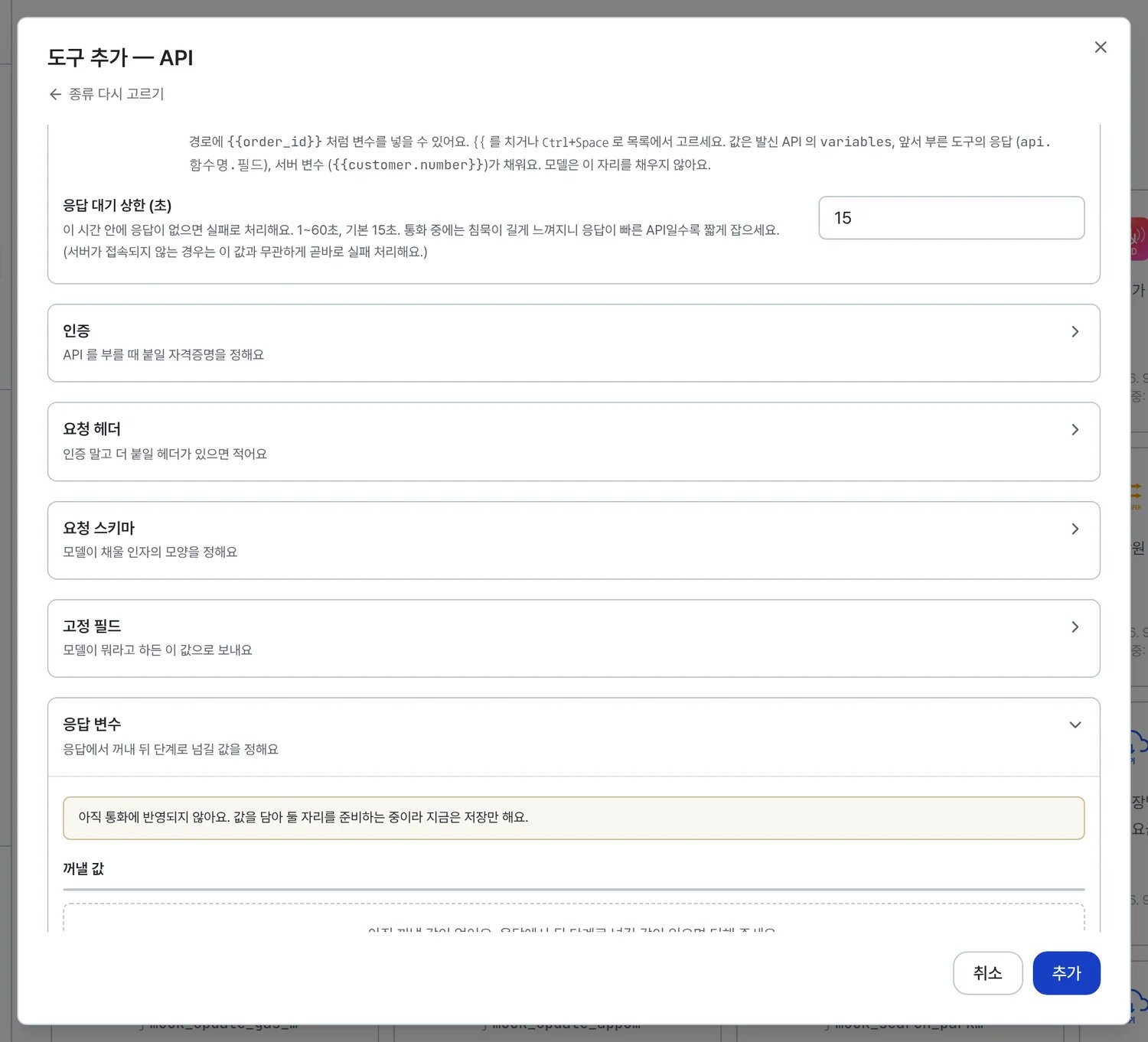Click description API 를 부를 때 붙일 자격증명을 정해요
1148x1042 pixels.
pyautogui.click(x=164, y=354)
